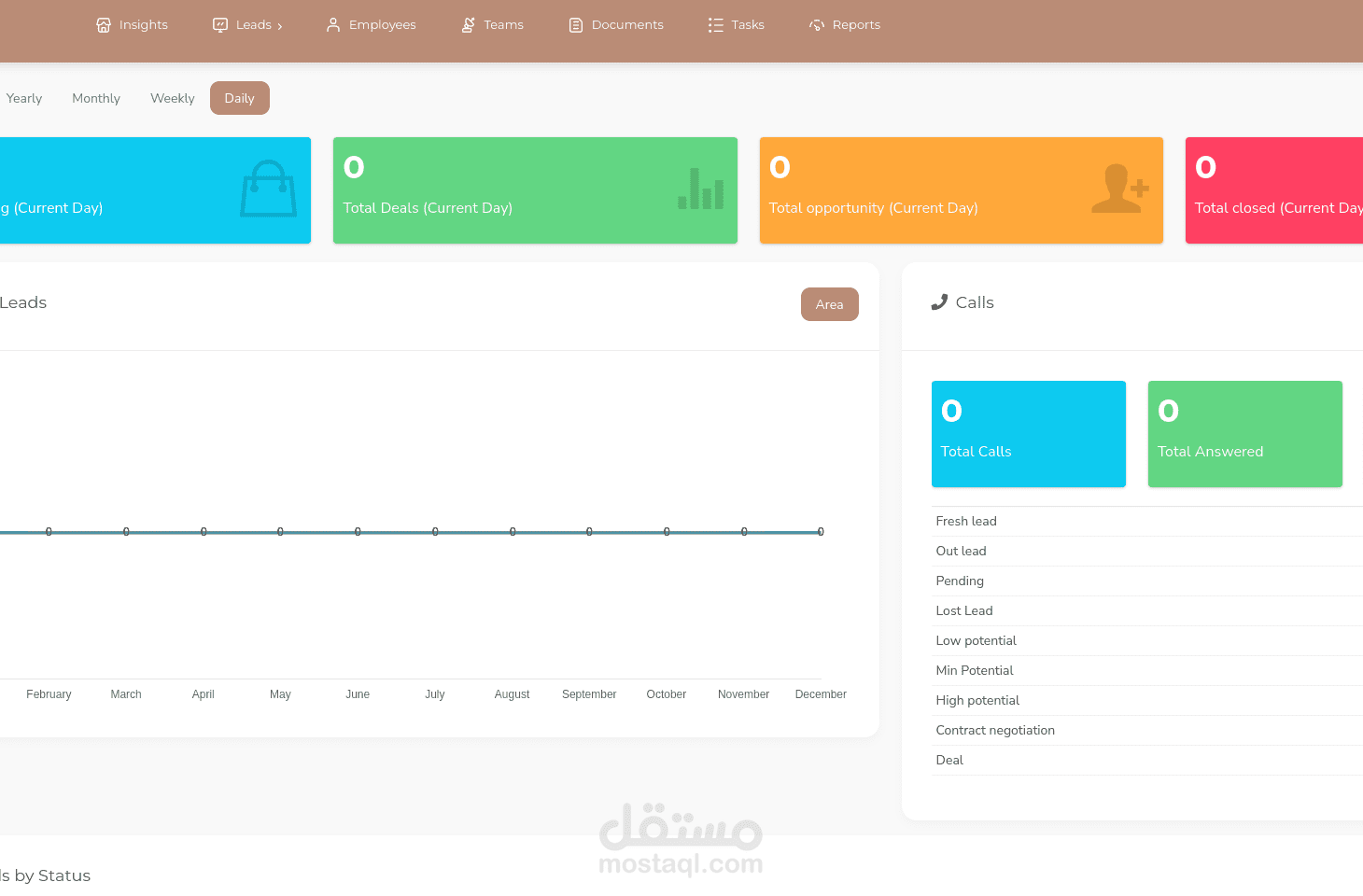
Task: Switch to the Weekly period tab
Action: click(173, 98)
